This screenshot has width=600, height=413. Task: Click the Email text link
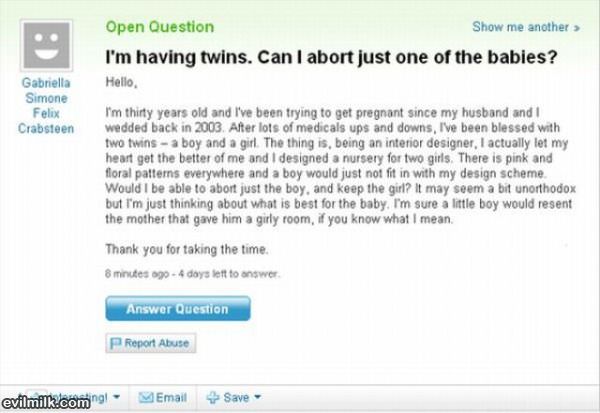coord(171,398)
